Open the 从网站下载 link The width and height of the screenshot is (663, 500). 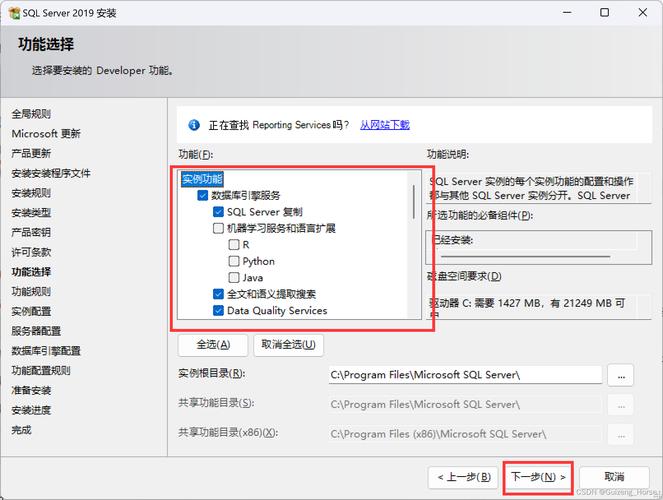[x=385, y=125]
